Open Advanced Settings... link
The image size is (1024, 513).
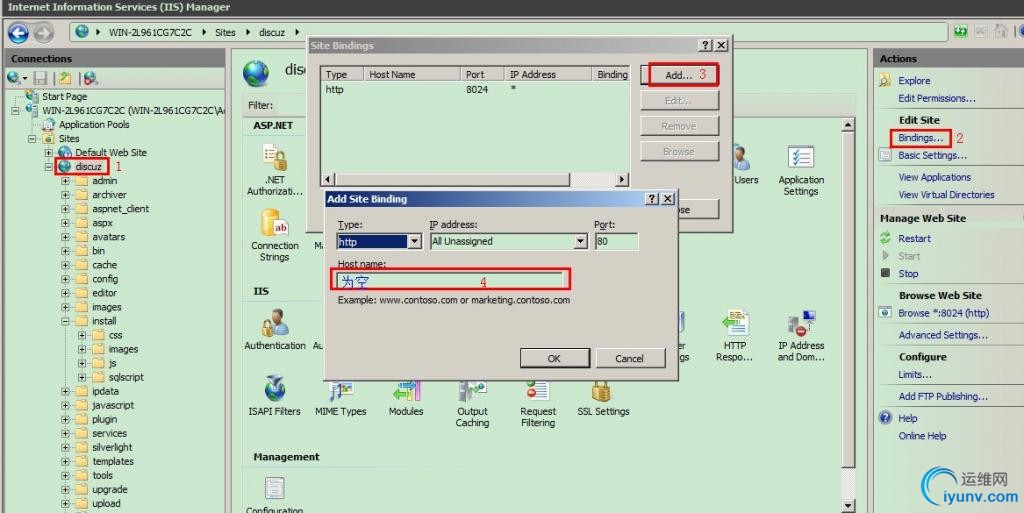coord(942,335)
